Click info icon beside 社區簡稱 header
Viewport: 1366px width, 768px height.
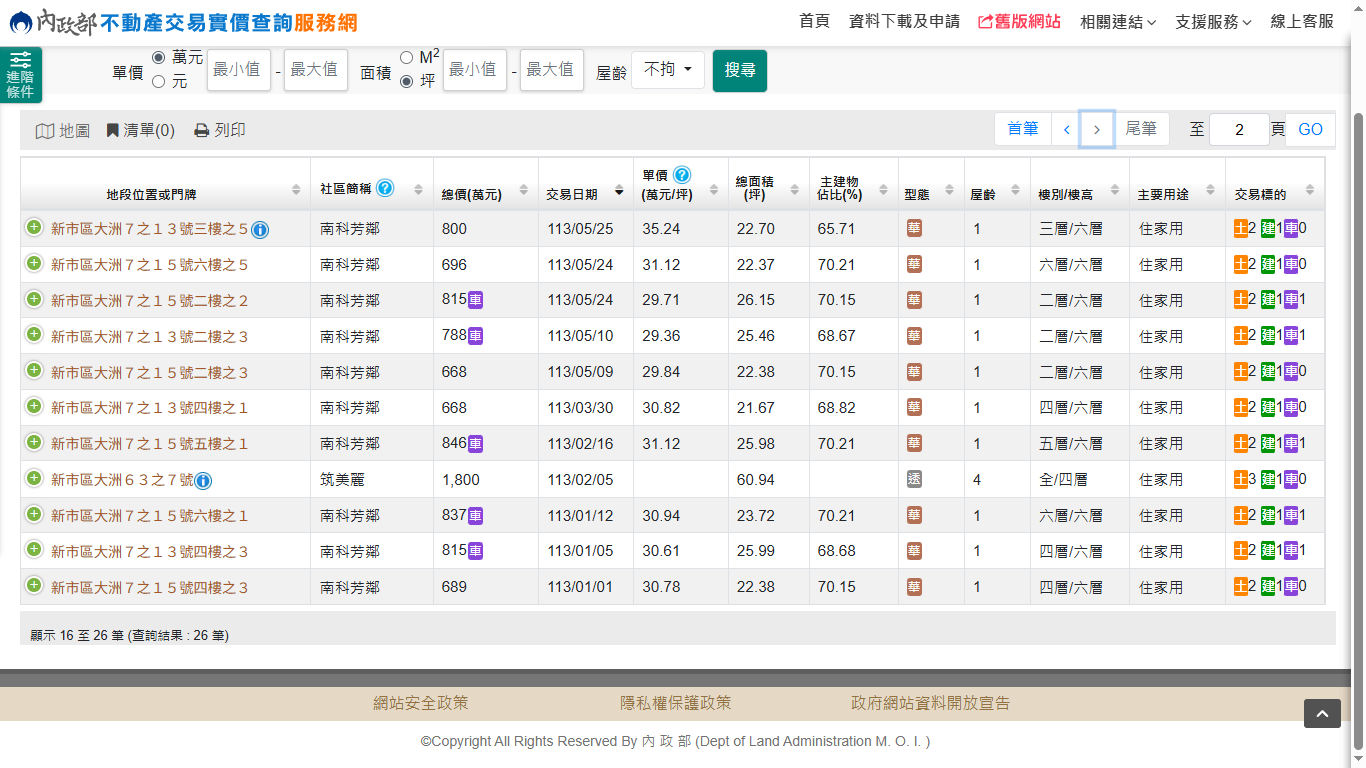(x=385, y=188)
